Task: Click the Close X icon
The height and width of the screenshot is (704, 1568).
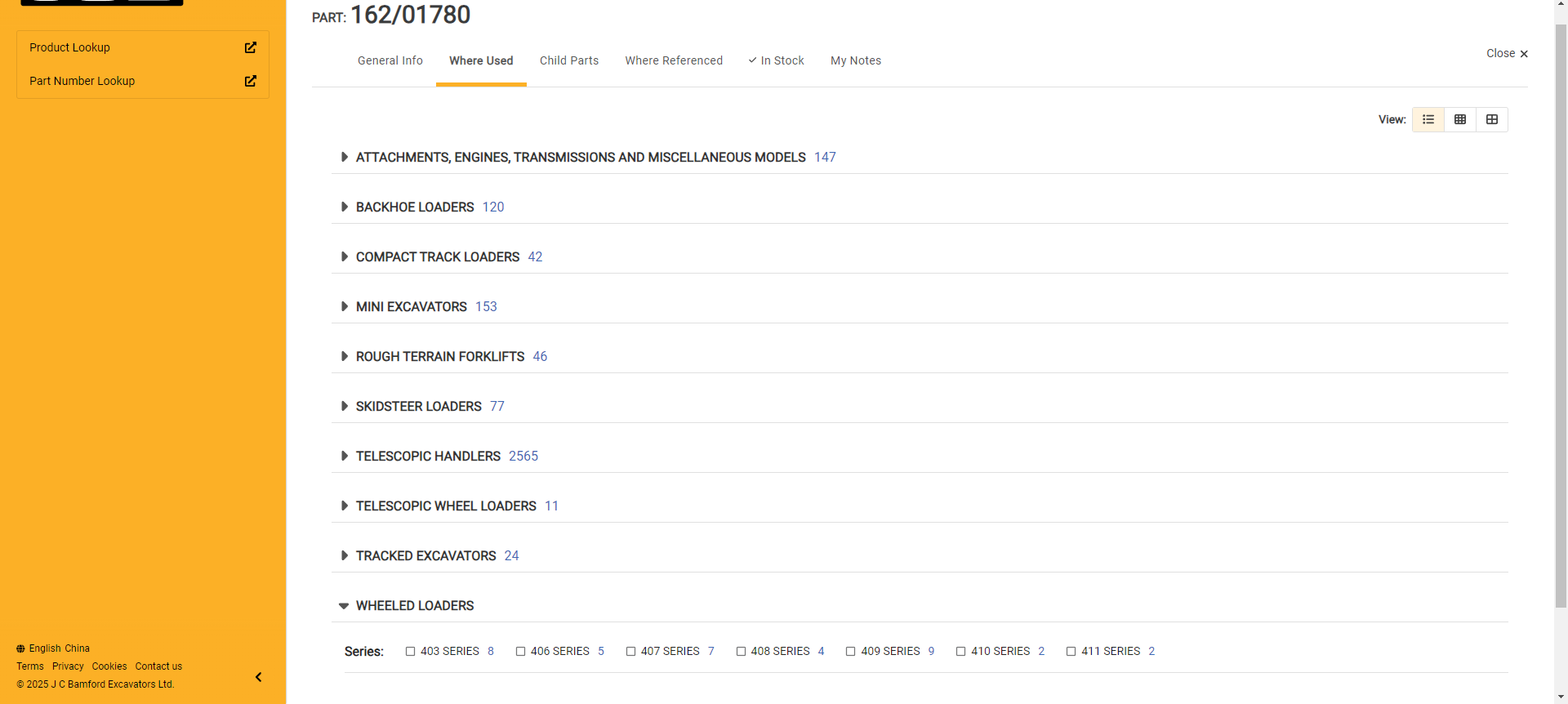Action: (x=1524, y=54)
